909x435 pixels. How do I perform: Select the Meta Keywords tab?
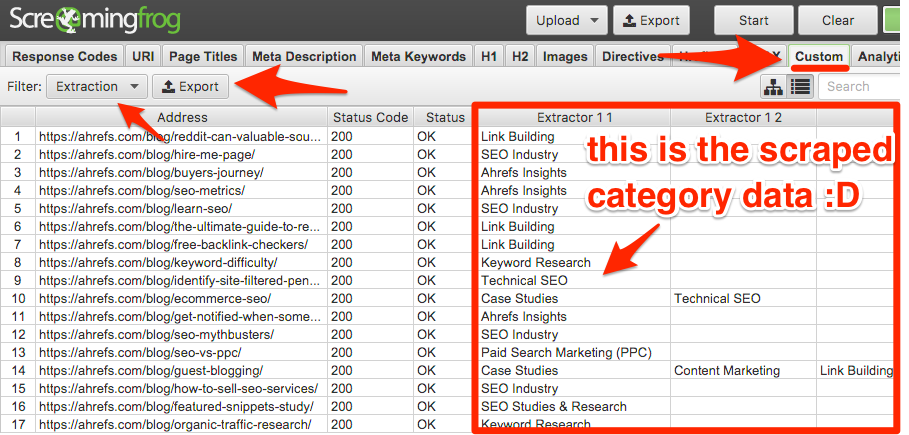pos(419,57)
